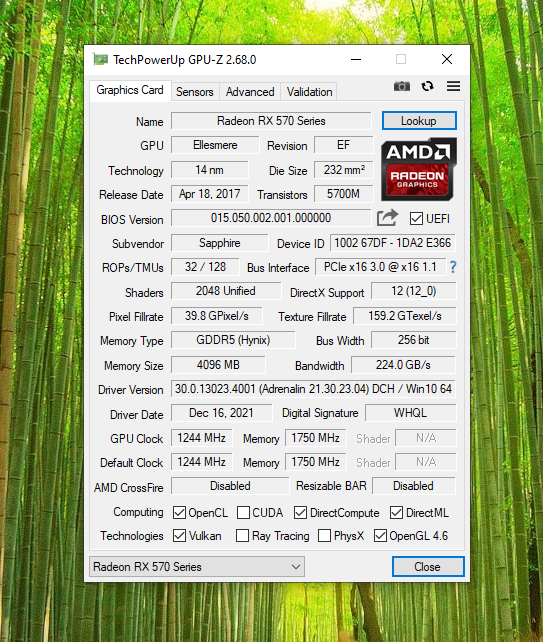Click the BIOS Version field value
543x642 pixels.
point(271,218)
